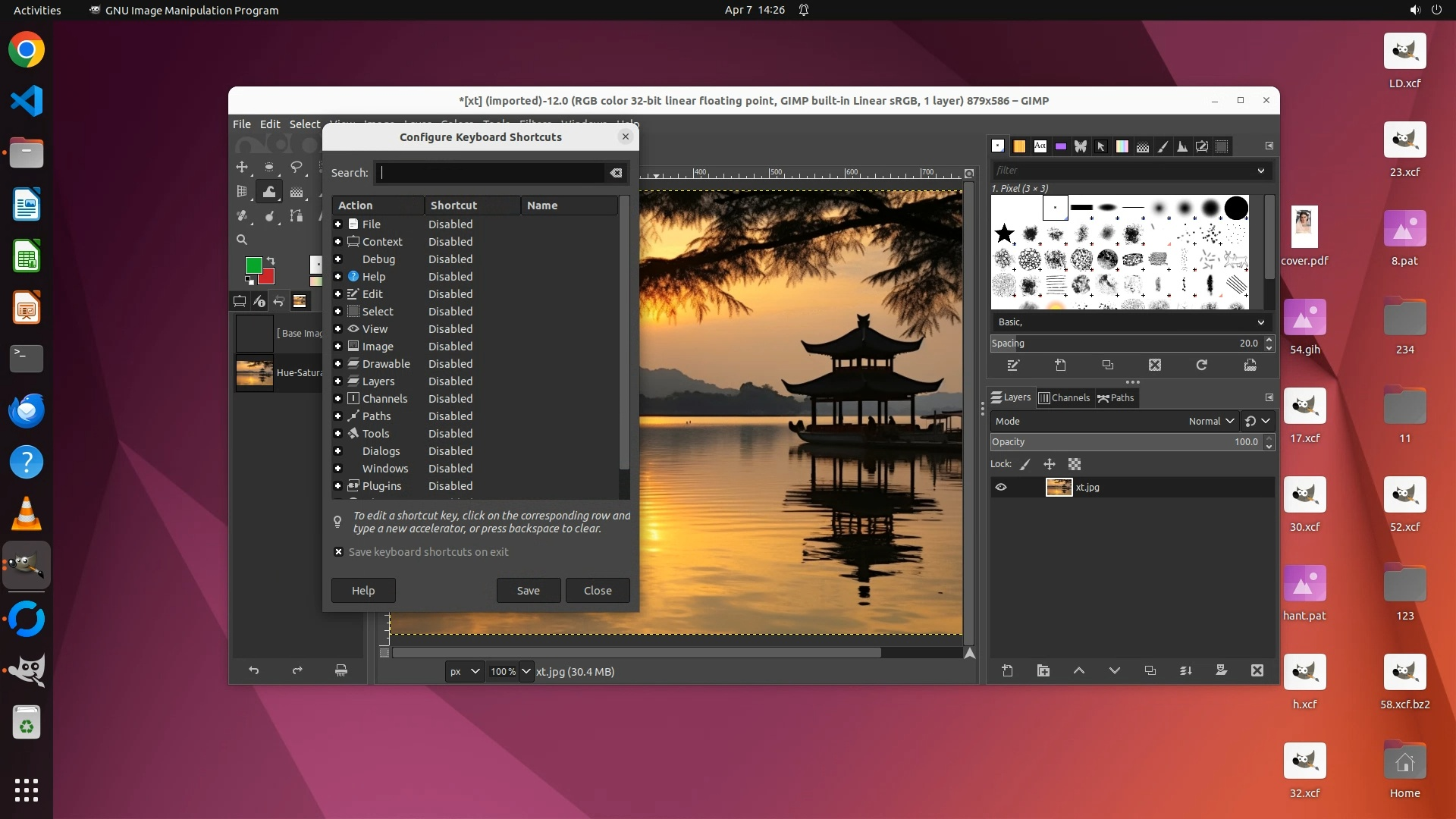Create a new layer from layers panel
The width and height of the screenshot is (1456, 819).
coord(1007,670)
